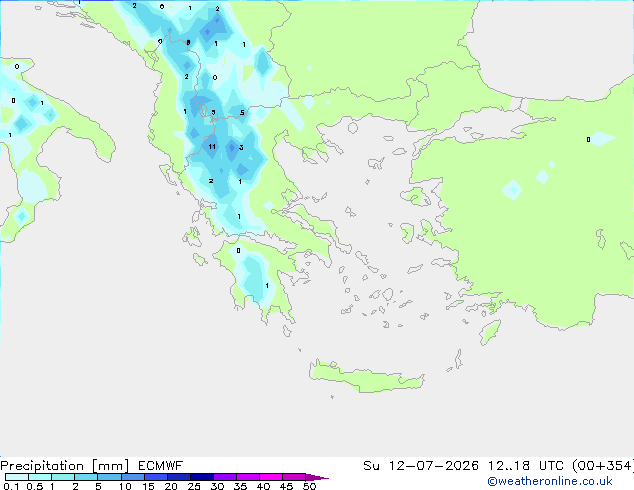Pick the legend swatch between 30 and 35
This screenshot has height=490, width=634.
coord(224,477)
